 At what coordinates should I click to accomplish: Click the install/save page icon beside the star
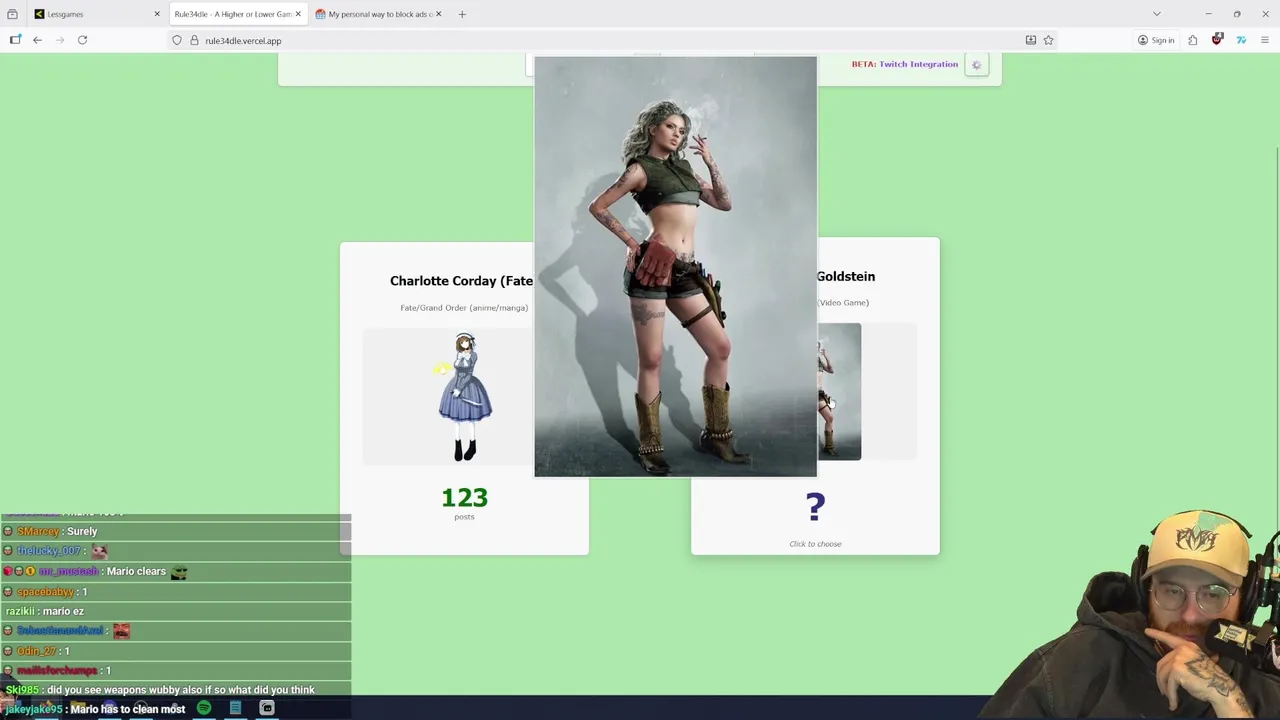[1030, 40]
